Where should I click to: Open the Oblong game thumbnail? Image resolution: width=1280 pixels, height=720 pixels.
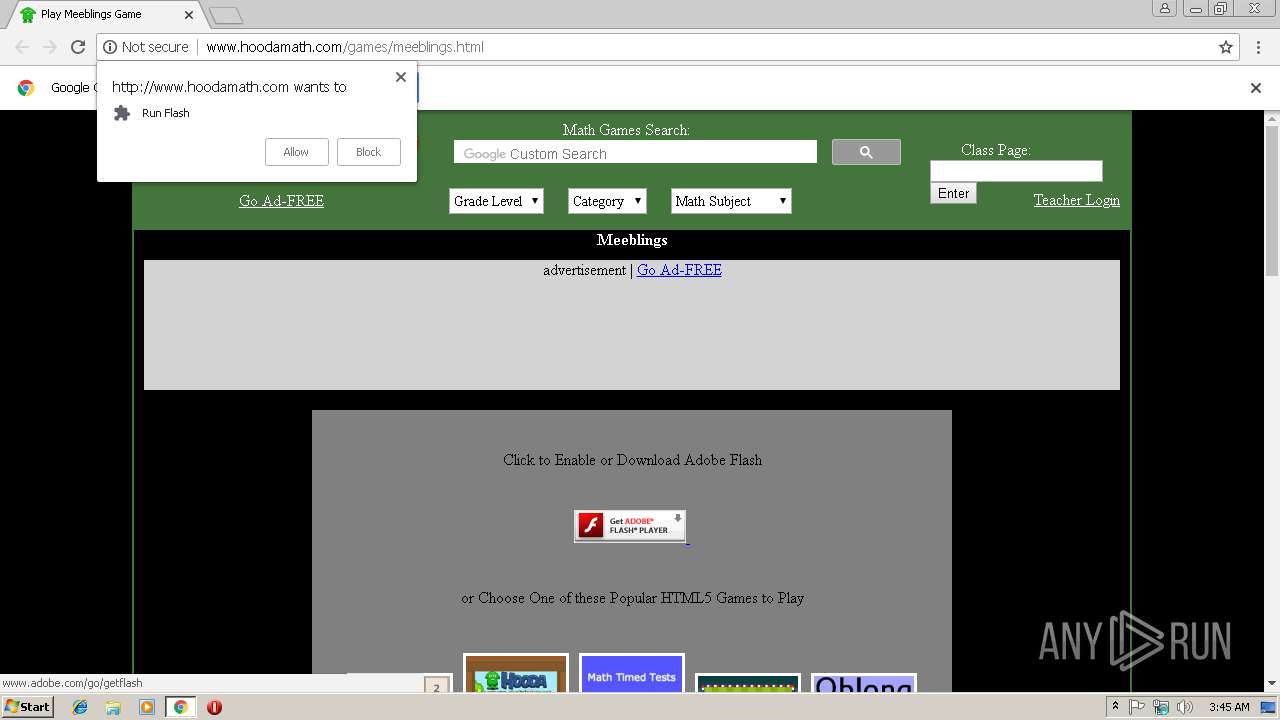pyautogui.click(x=863, y=683)
